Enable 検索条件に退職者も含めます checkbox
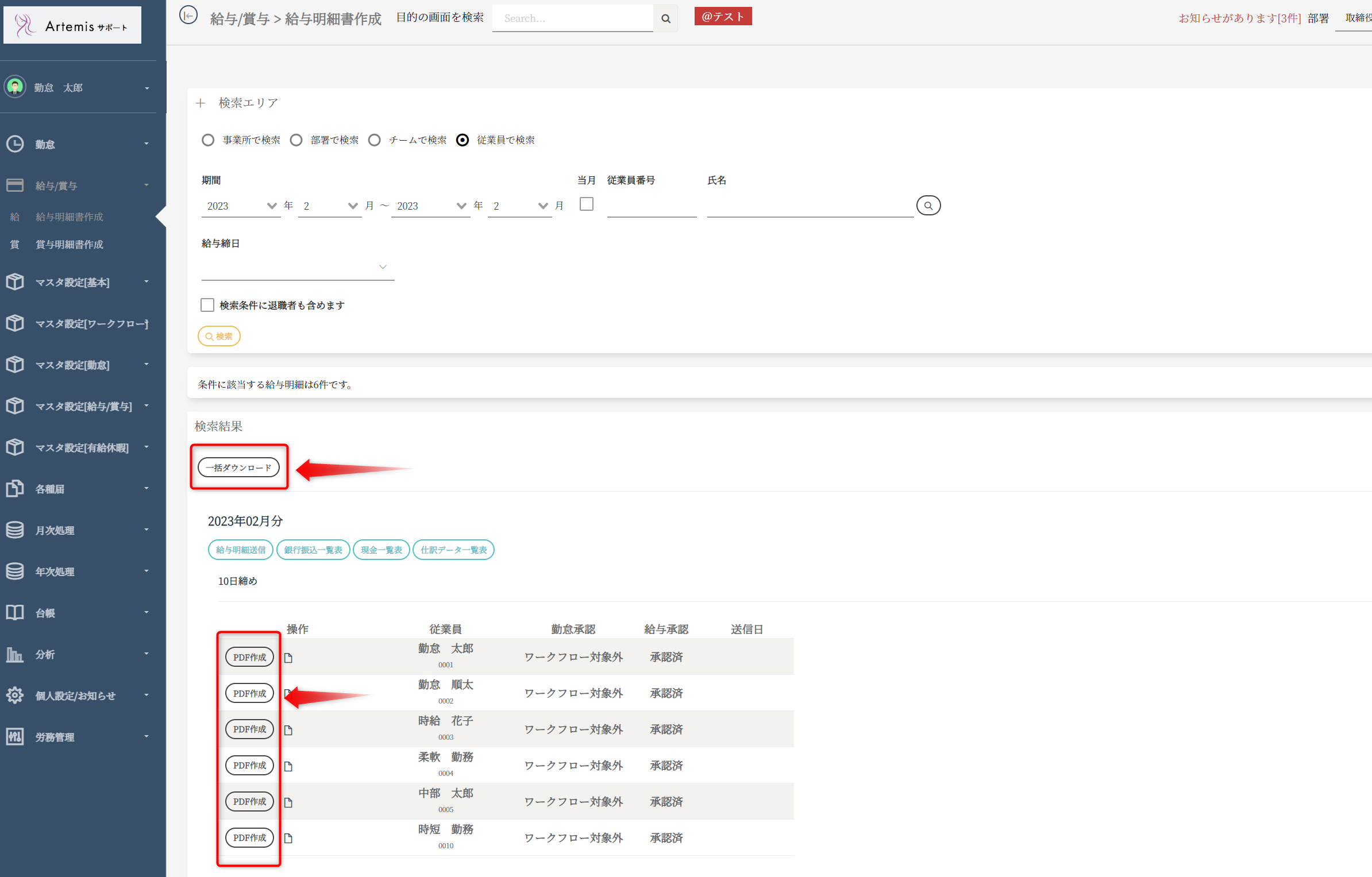The width and height of the screenshot is (1372, 877). pos(207,305)
